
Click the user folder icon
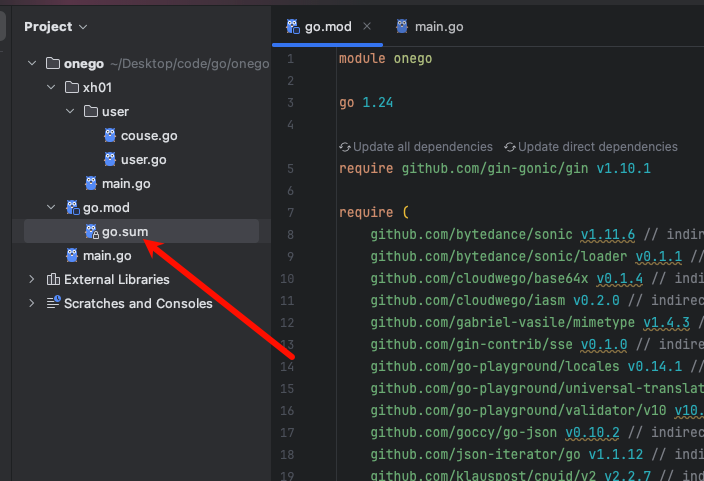(x=91, y=111)
